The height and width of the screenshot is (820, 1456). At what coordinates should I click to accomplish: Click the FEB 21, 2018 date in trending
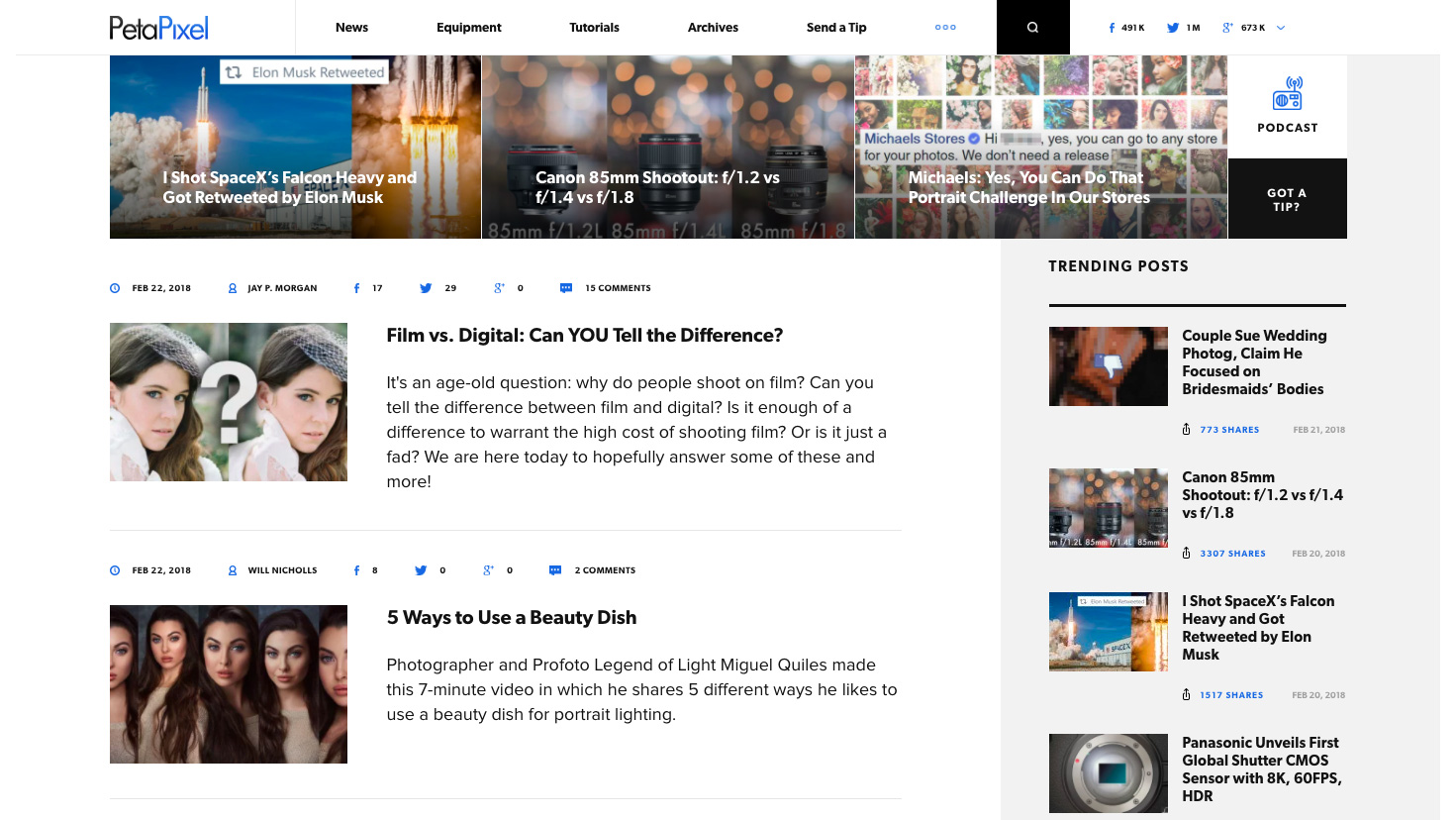click(x=1319, y=430)
